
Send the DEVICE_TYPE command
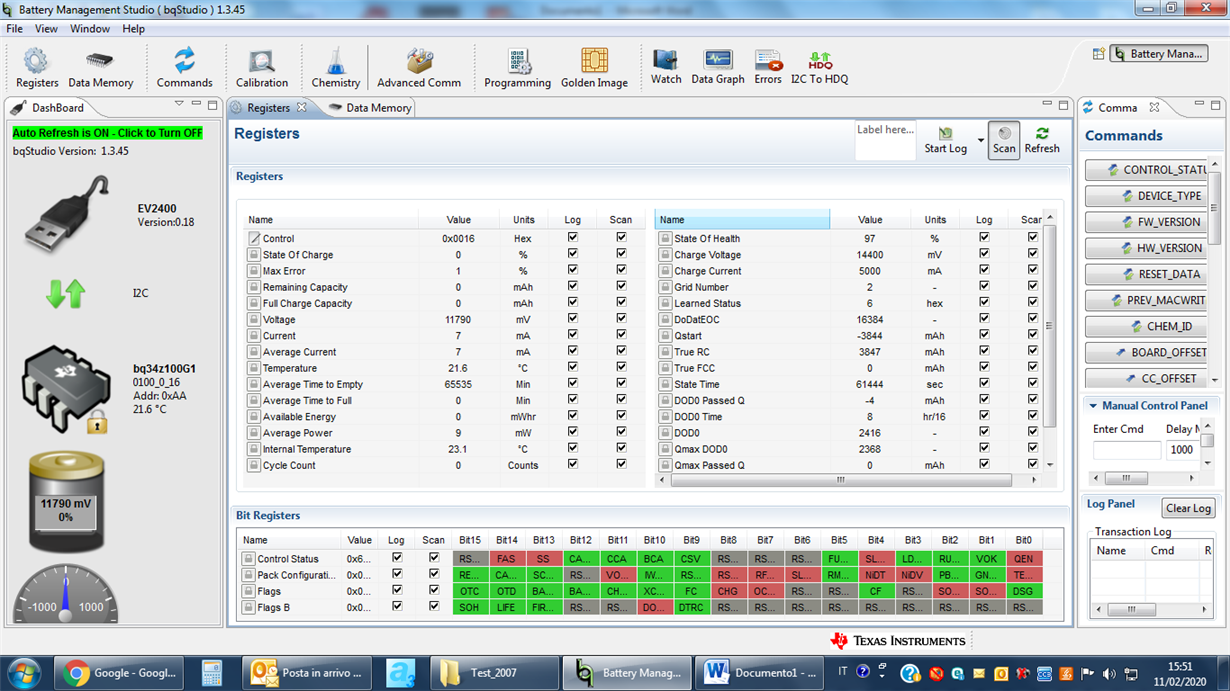[1147, 196]
